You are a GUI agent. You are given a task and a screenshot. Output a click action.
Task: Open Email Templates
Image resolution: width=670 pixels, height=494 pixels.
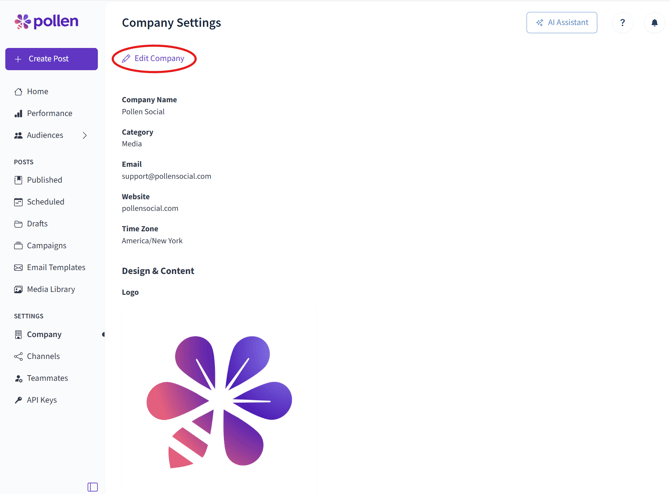pos(56,267)
